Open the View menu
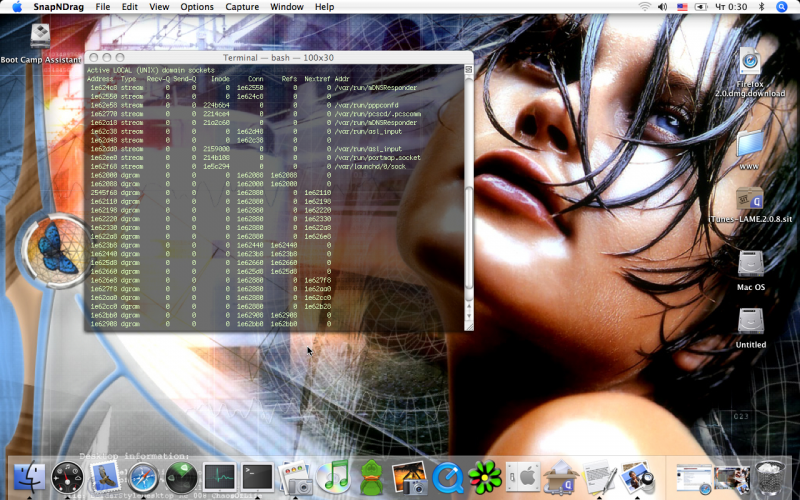Image resolution: width=800 pixels, height=500 pixels. pos(159,7)
